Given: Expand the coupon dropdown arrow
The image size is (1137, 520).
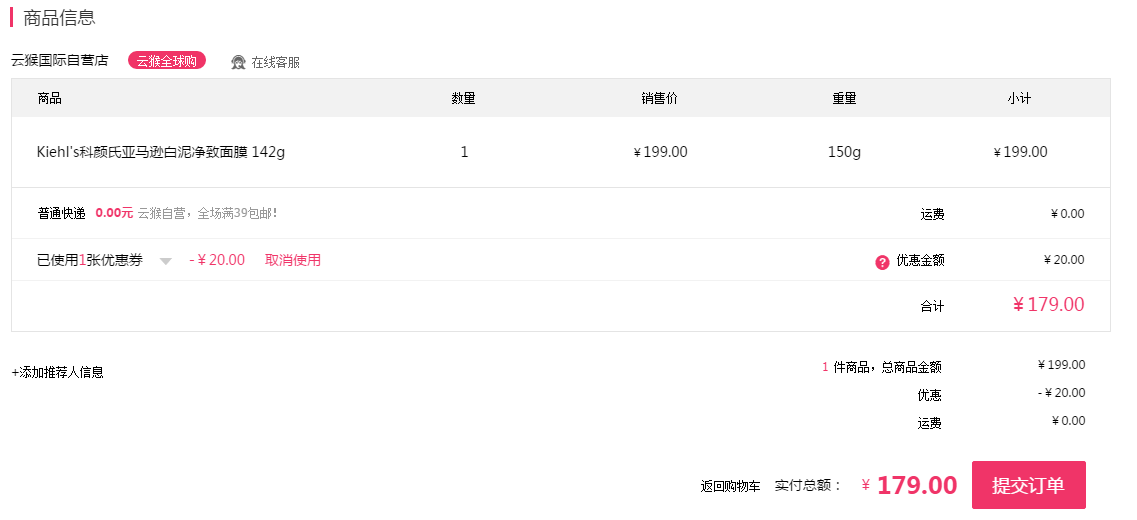Looking at the screenshot, I should tap(165, 261).
